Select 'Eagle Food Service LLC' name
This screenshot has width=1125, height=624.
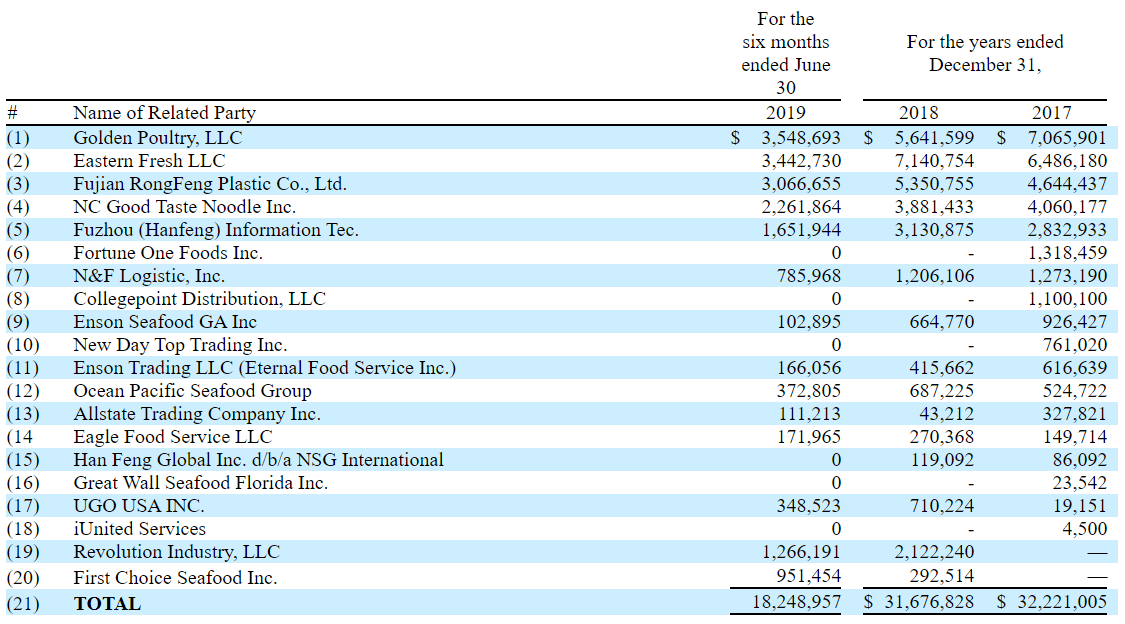[173, 436]
